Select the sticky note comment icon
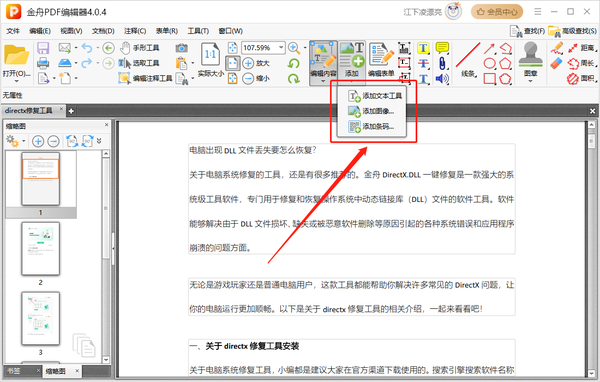 442,48
